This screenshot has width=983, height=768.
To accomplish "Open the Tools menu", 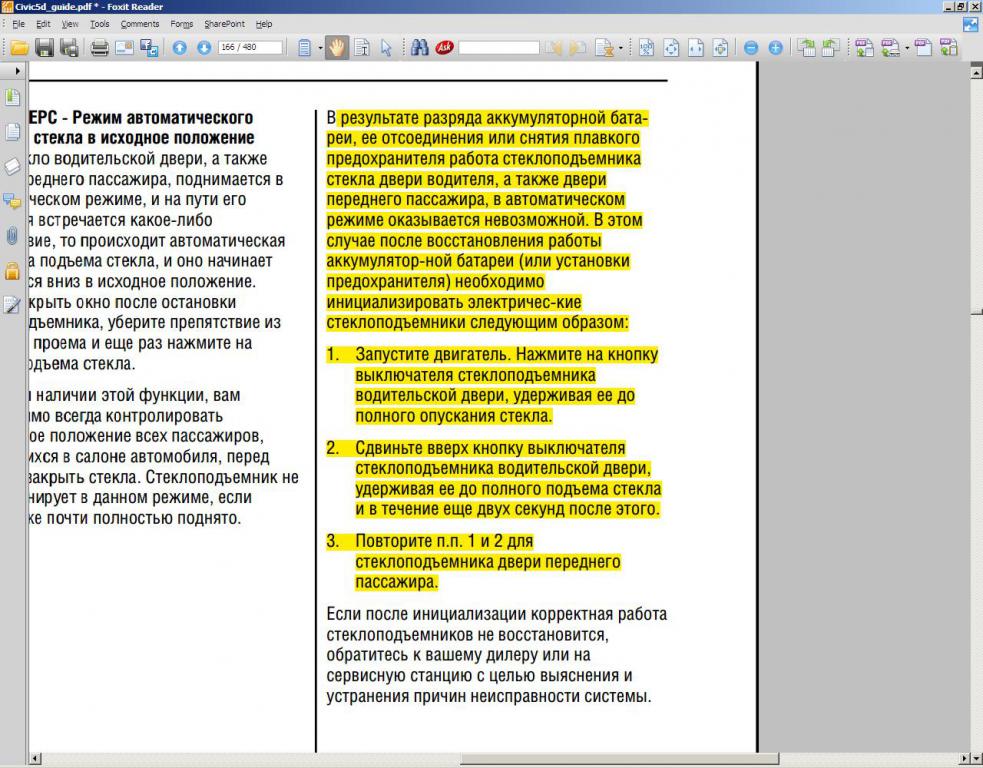I will click(99, 24).
